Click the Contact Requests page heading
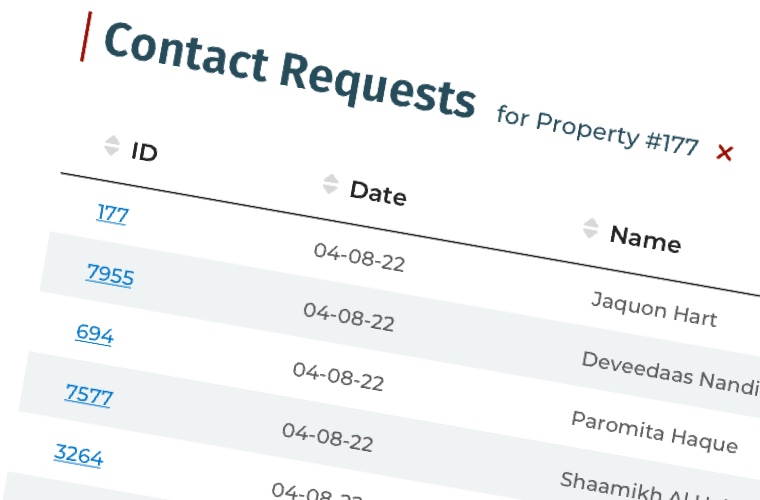Image resolution: width=760 pixels, height=500 pixels. click(x=289, y=69)
